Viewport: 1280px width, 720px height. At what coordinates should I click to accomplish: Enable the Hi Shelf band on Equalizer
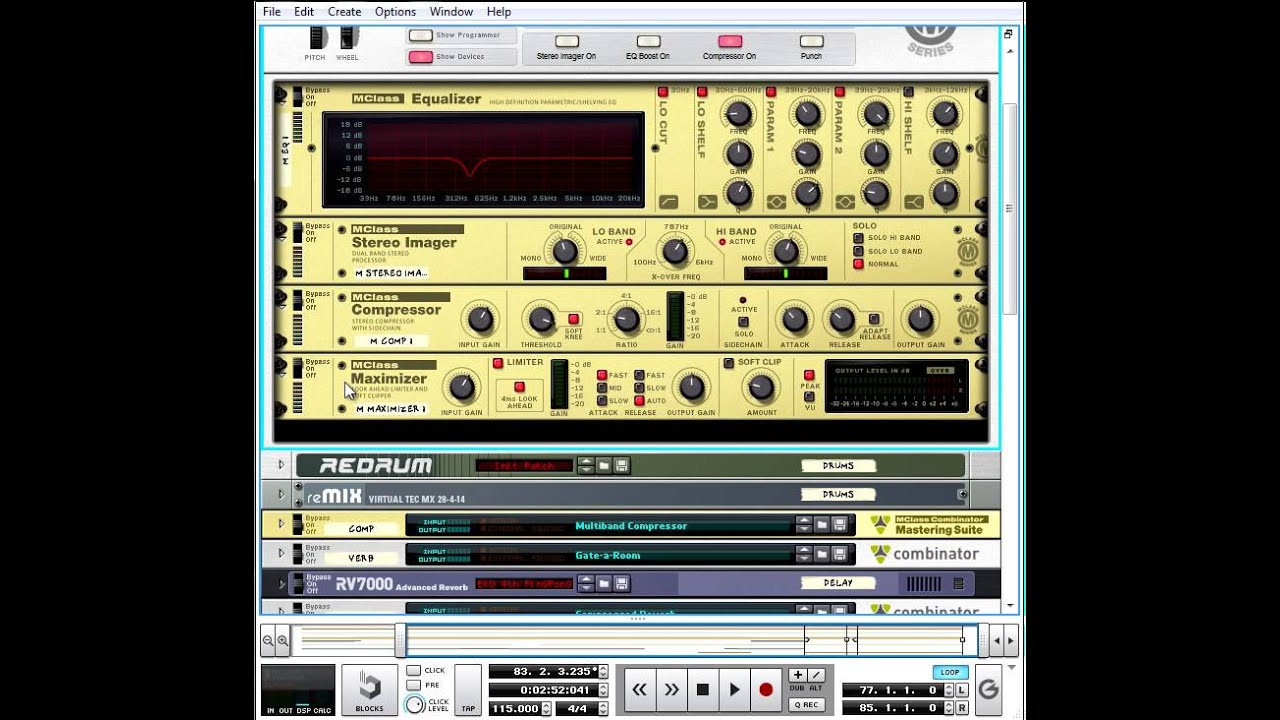[x=909, y=92]
